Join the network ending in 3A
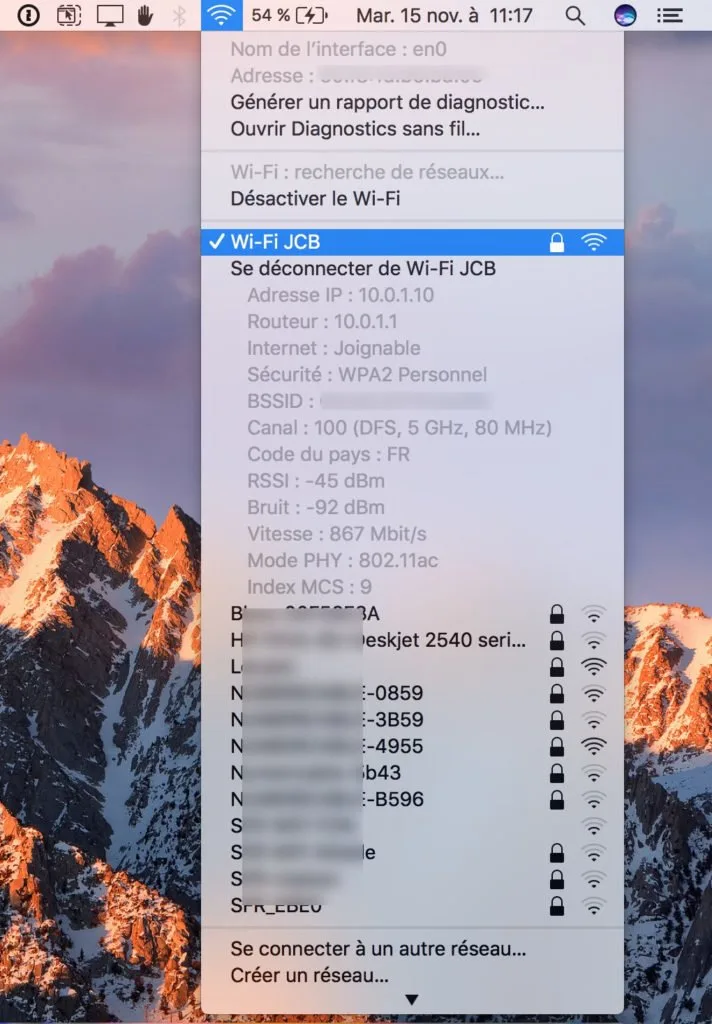The image size is (712, 1024). (412, 613)
